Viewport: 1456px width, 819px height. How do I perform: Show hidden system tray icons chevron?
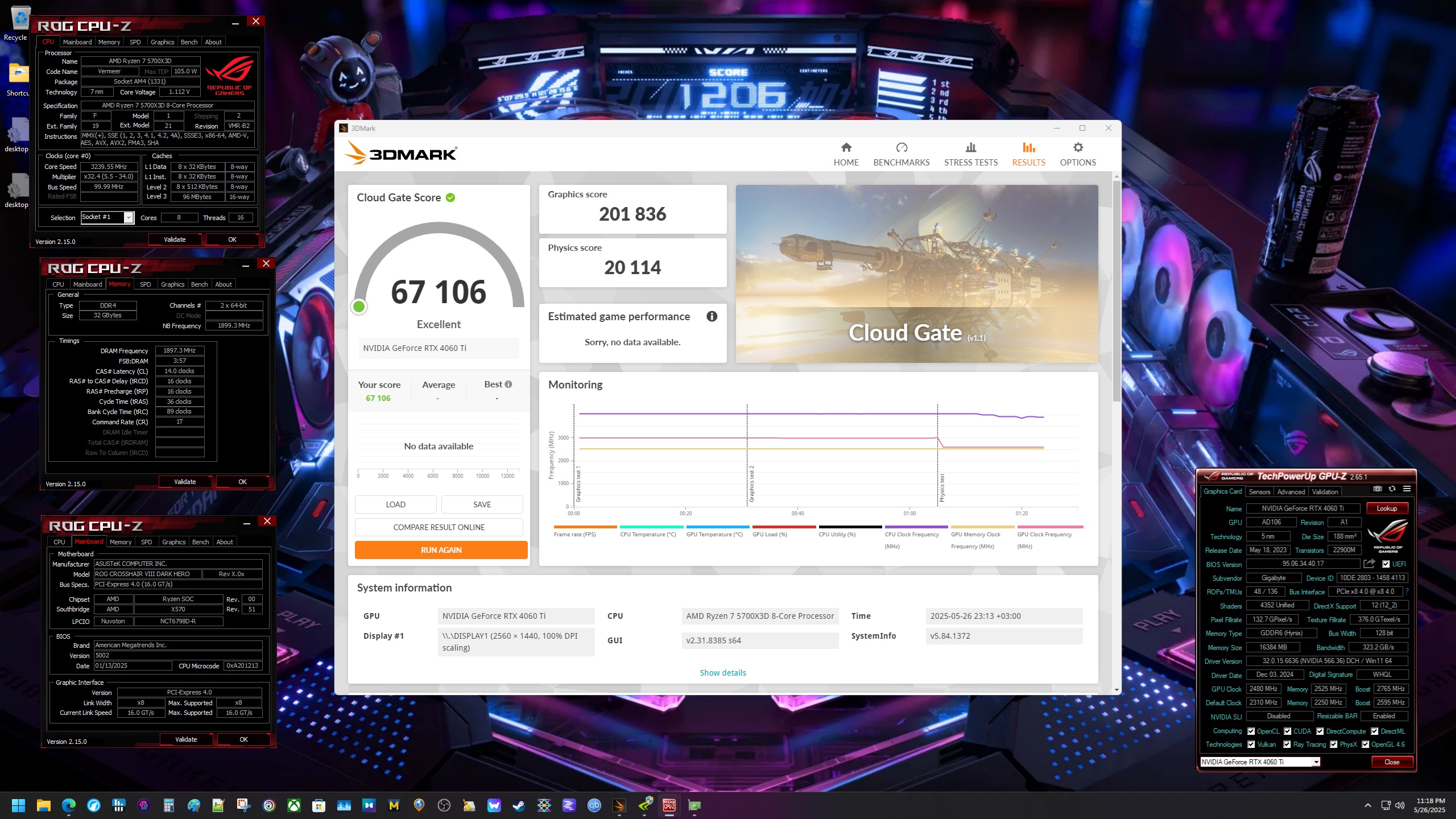[x=1368, y=805]
